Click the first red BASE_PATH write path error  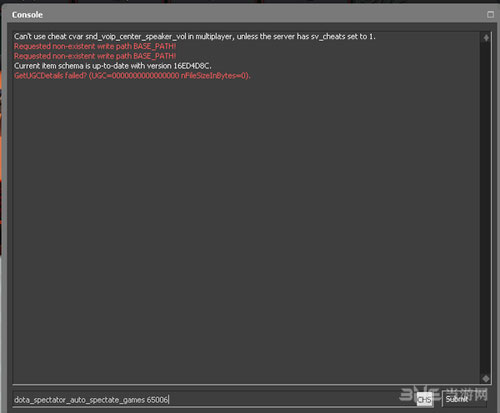(95, 46)
